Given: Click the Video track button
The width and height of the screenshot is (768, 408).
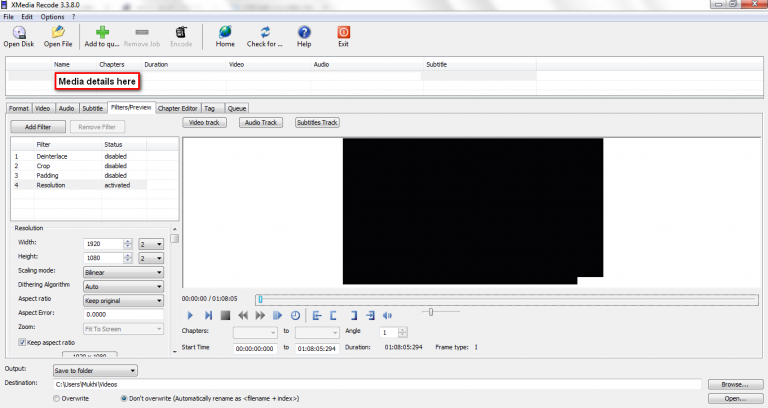Looking at the screenshot, I should click(204, 122).
